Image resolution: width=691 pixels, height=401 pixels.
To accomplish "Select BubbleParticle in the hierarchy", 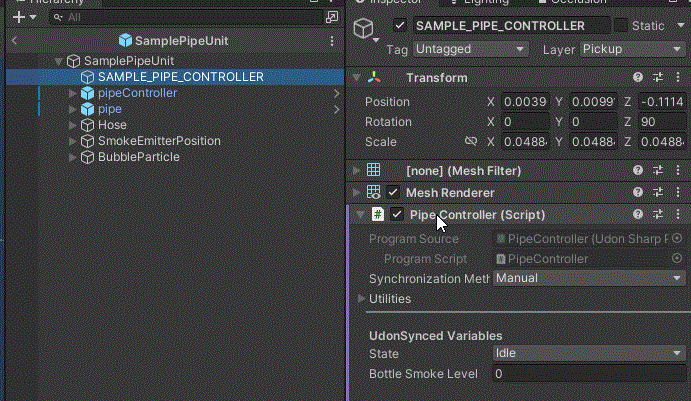I will pyautogui.click(x=138, y=157).
